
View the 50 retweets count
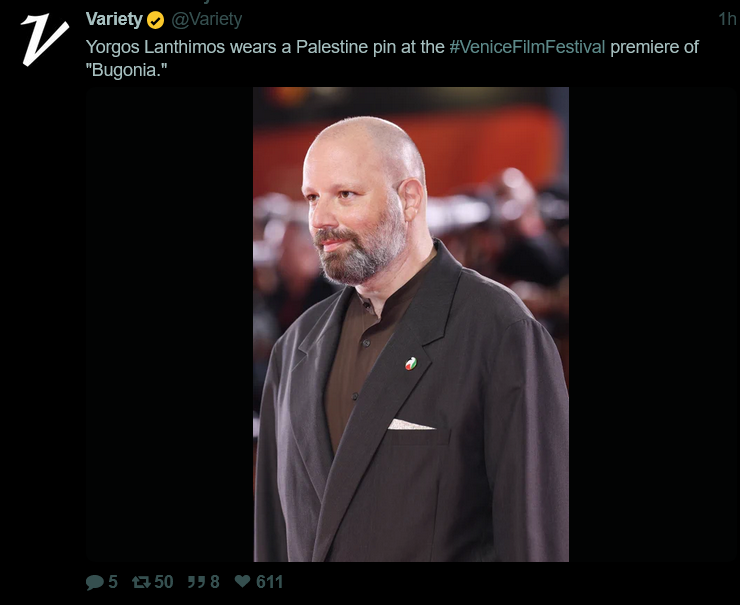click(164, 582)
